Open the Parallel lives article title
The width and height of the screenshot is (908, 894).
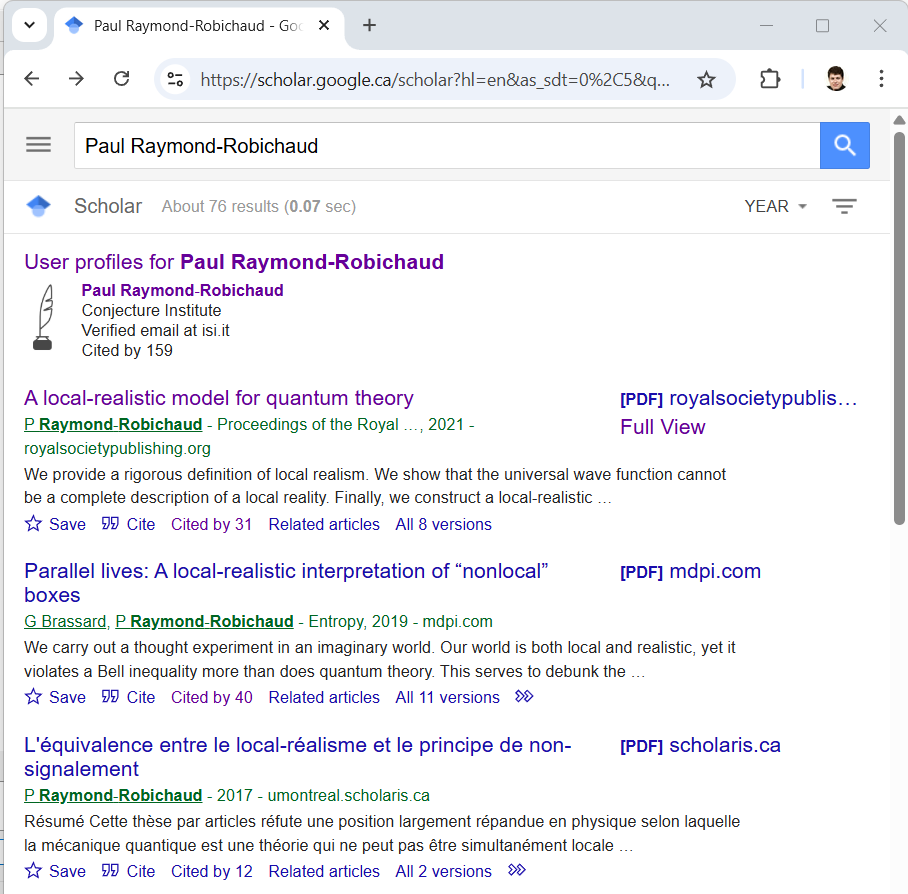286,583
